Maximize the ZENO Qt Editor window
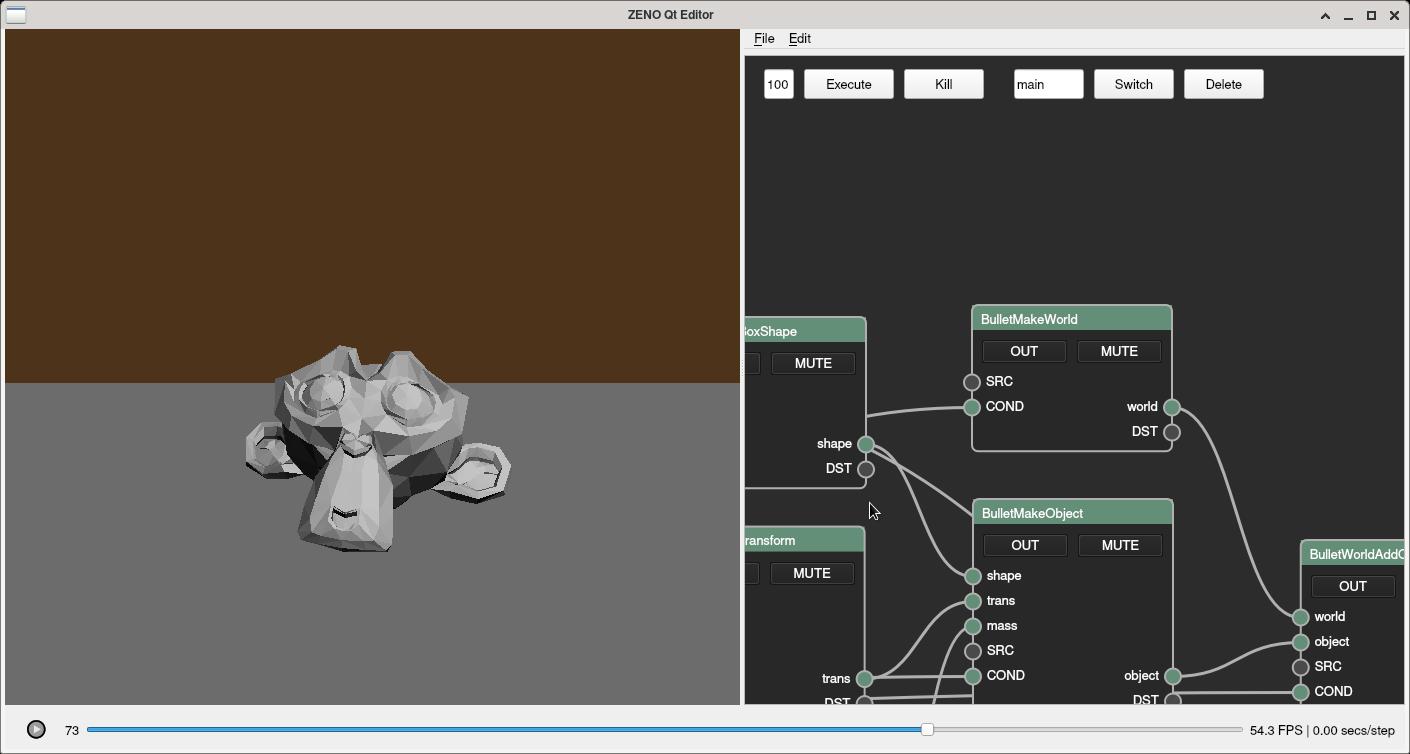The width and height of the screenshot is (1410, 754). pos(1371,15)
